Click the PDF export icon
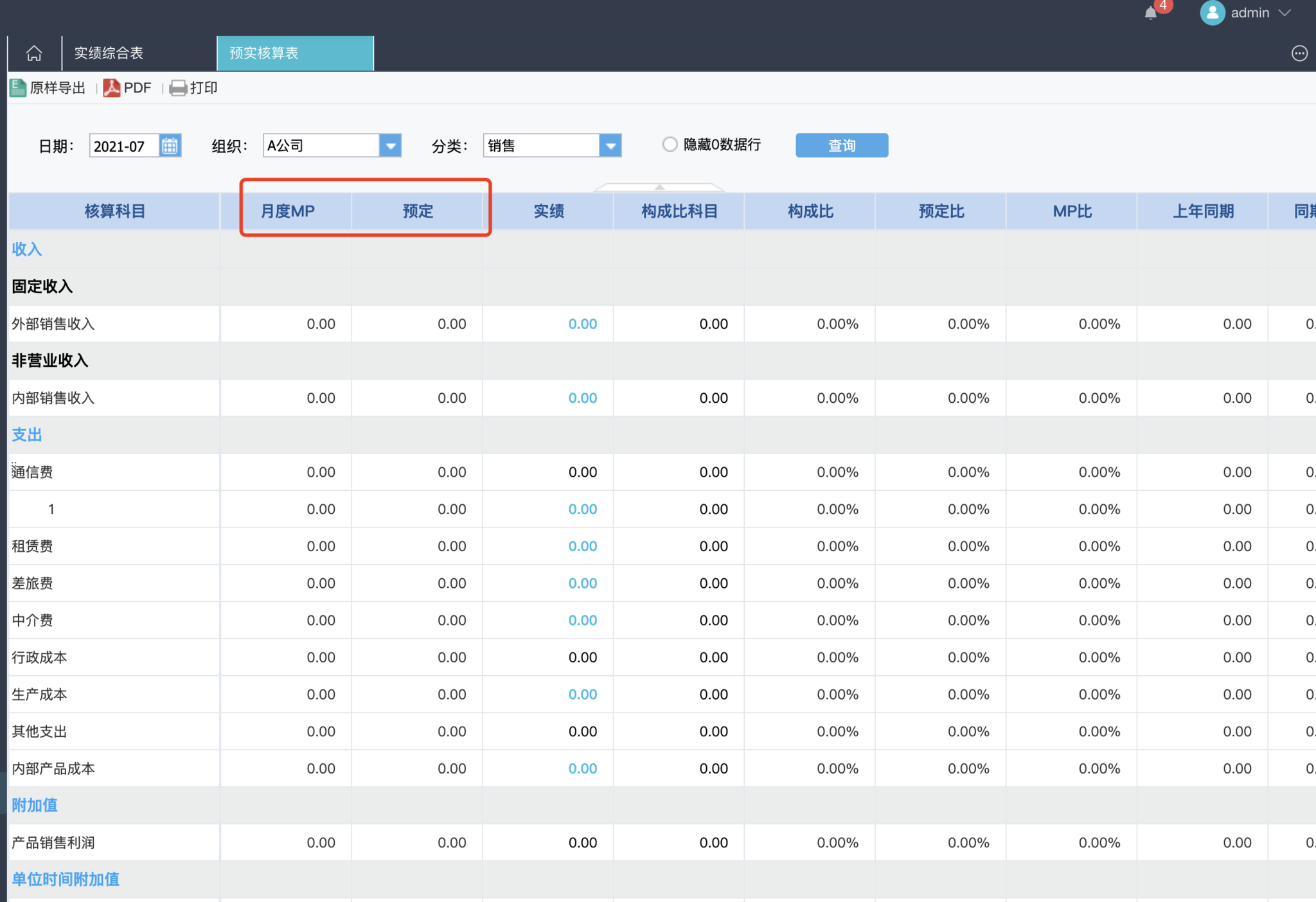Image resolution: width=1316 pixels, height=902 pixels. coord(112,88)
